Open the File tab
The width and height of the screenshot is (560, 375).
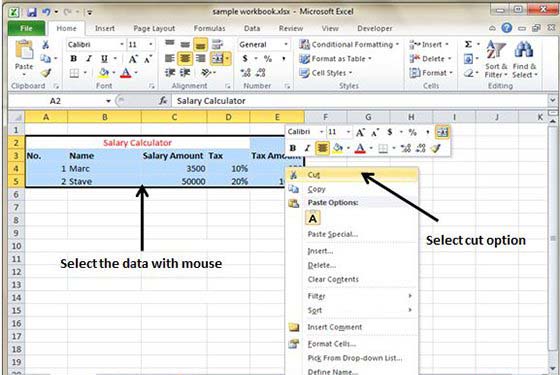coord(26,28)
